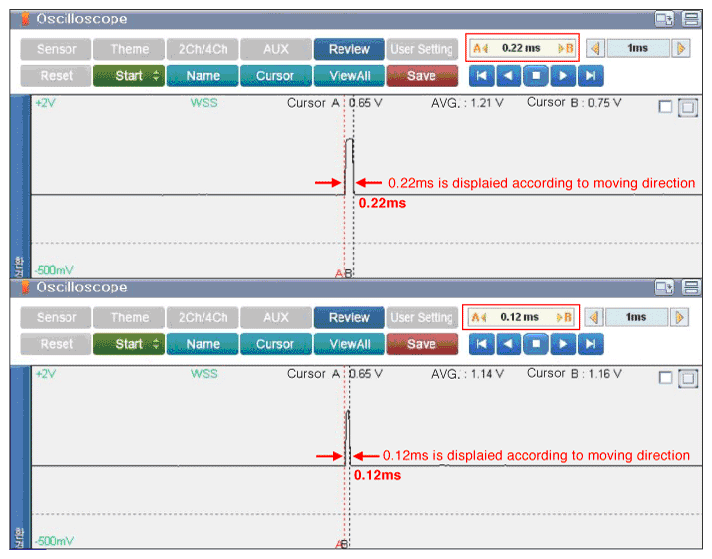Step backward in bottom oscilloscope playback

(x=509, y=344)
